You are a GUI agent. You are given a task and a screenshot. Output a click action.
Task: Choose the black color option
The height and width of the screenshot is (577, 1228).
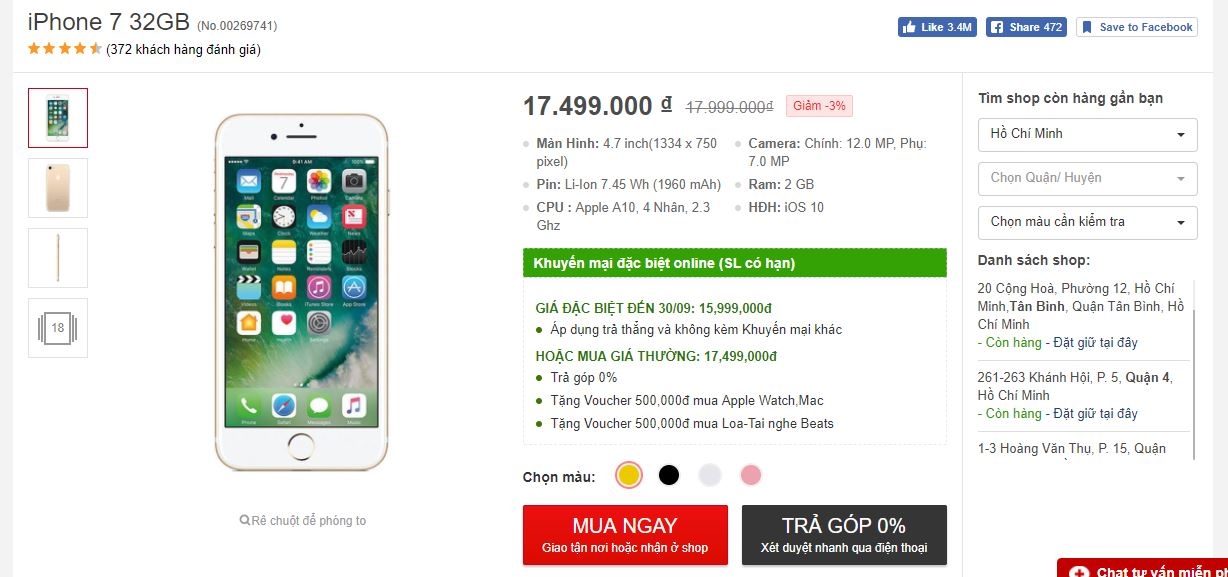click(x=669, y=476)
